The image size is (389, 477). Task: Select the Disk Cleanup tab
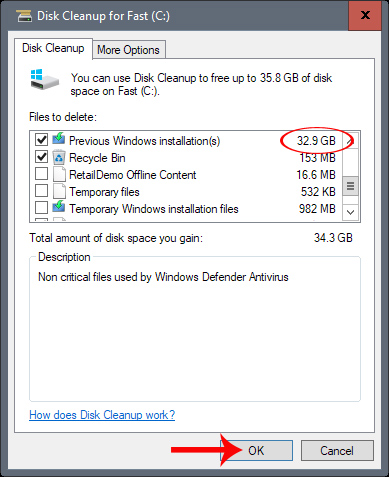53,48
